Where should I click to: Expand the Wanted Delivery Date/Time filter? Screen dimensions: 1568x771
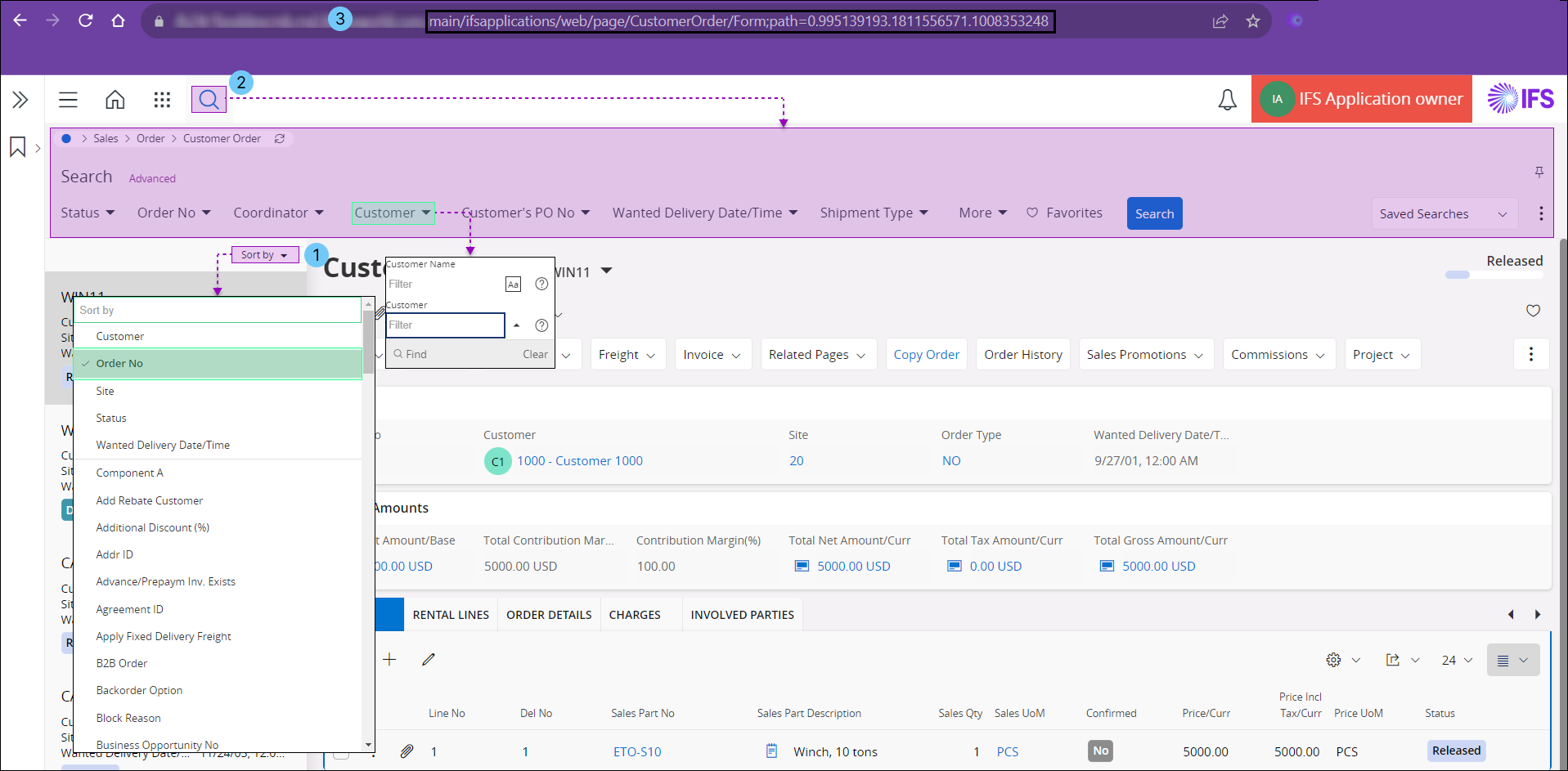point(704,213)
